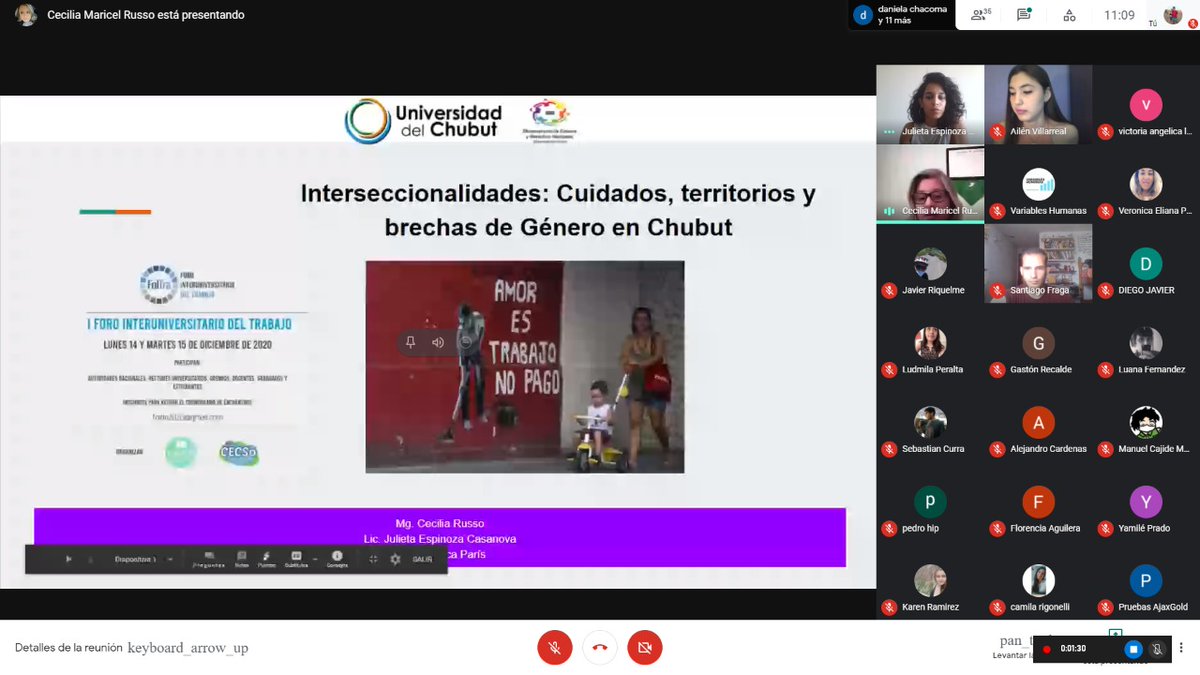Viewport: 1200px width, 675px height.
Task: Stop the screen recording timer
Action: [1133, 649]
